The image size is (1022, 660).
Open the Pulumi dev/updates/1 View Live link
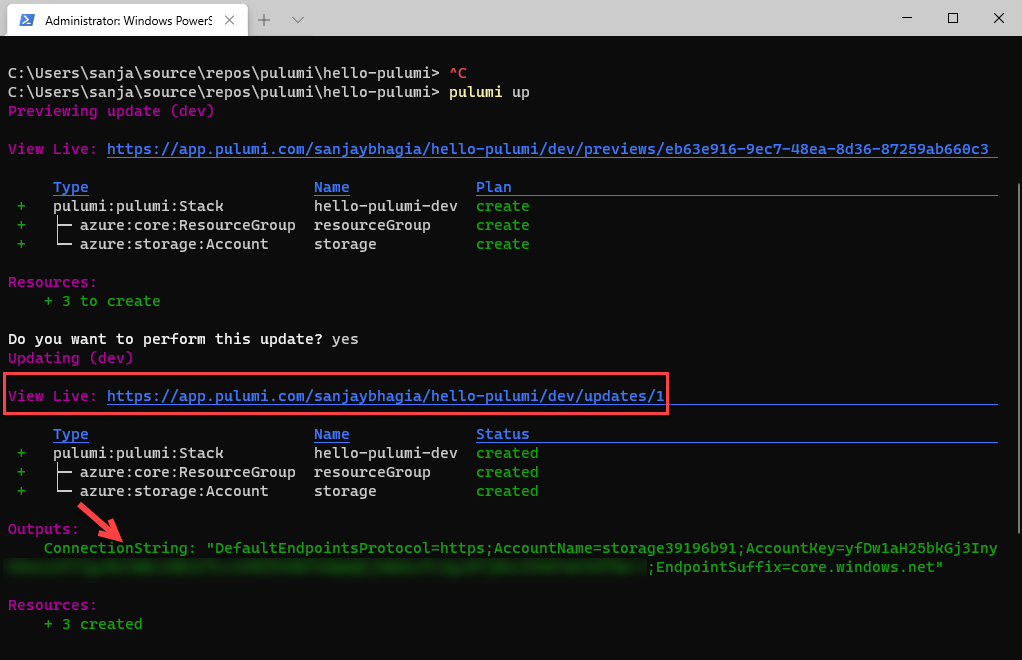pyautogui.click(x=385, y=396)
